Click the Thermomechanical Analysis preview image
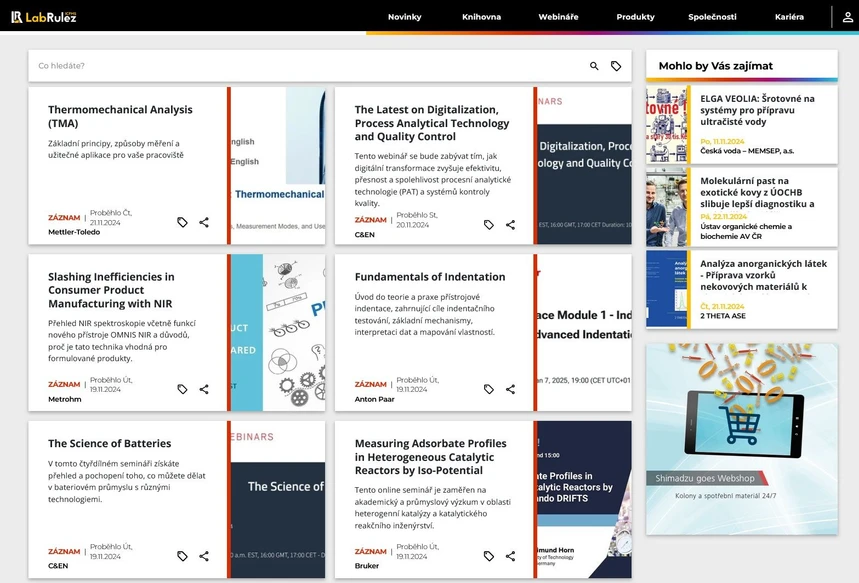The height and width of the screenshot is (583, 859). tap(278, 165)
